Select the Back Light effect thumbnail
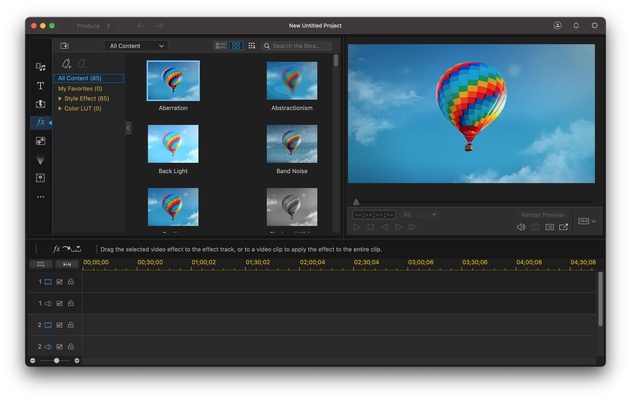631x400 pixels. pyautogui.click(x=173, y=144)
